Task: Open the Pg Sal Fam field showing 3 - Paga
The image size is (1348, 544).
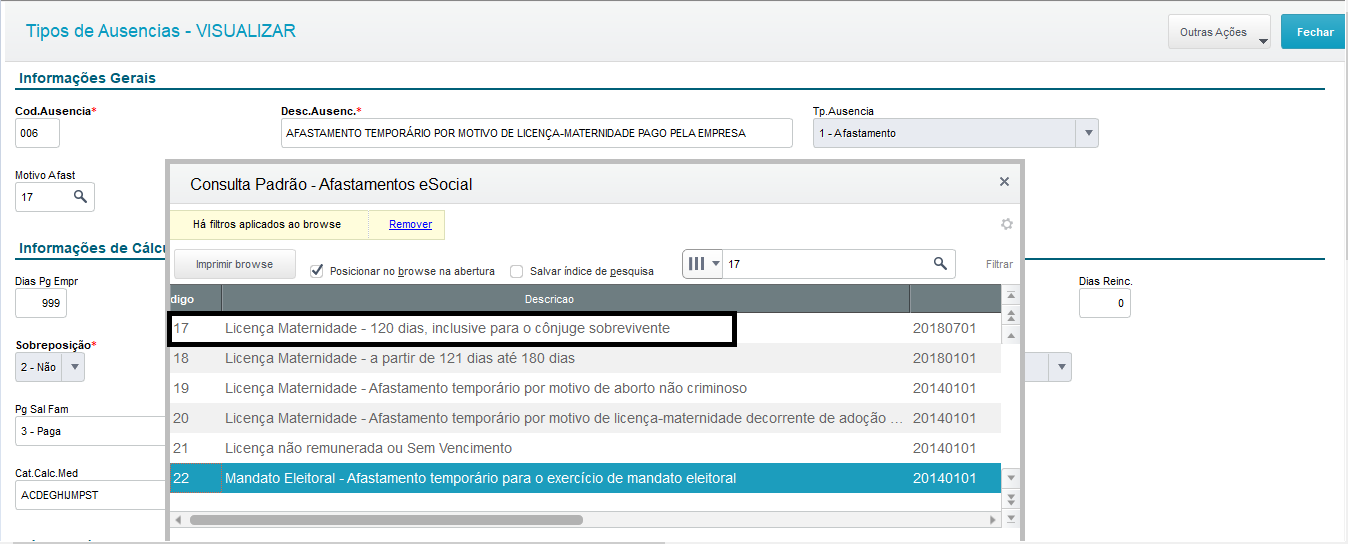Action: tap(90, 431)
